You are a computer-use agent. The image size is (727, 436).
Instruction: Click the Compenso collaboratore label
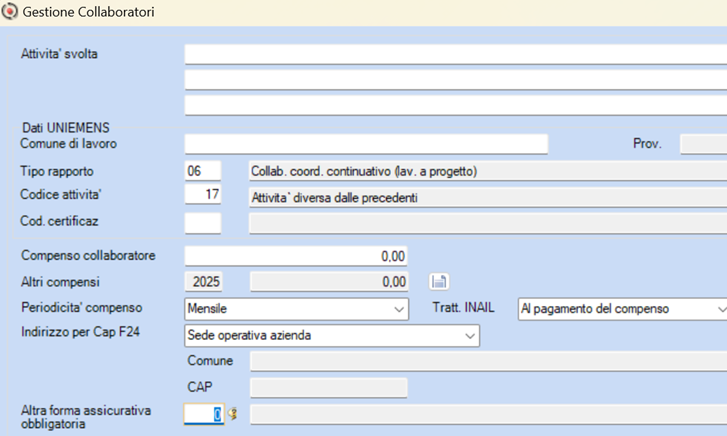point(88,256)
